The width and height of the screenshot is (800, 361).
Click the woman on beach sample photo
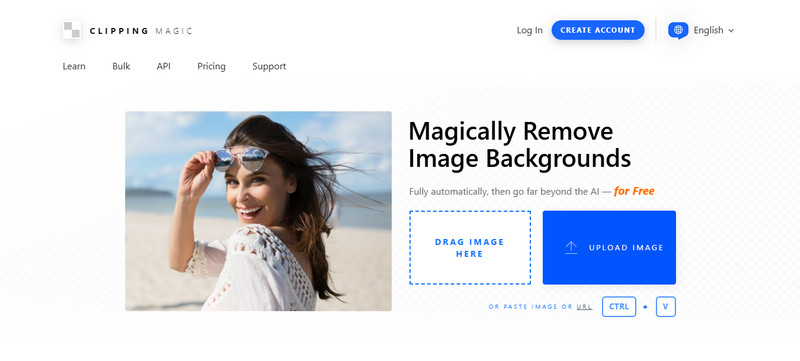point(258,211)
